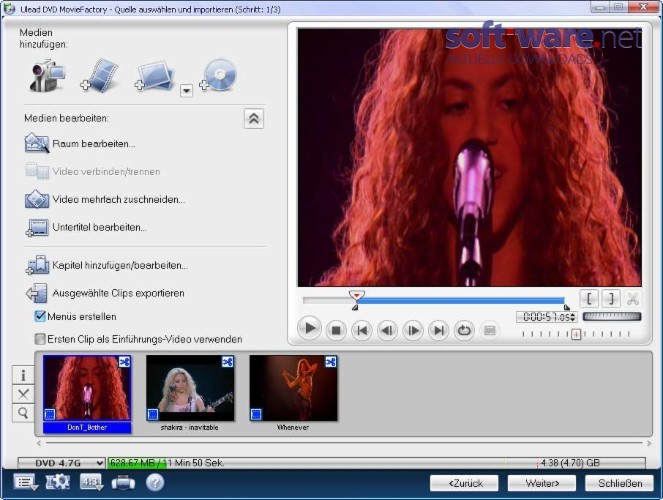
Task: Open dropdown arrow next to slideshow icon
Action: pos(186,90)
